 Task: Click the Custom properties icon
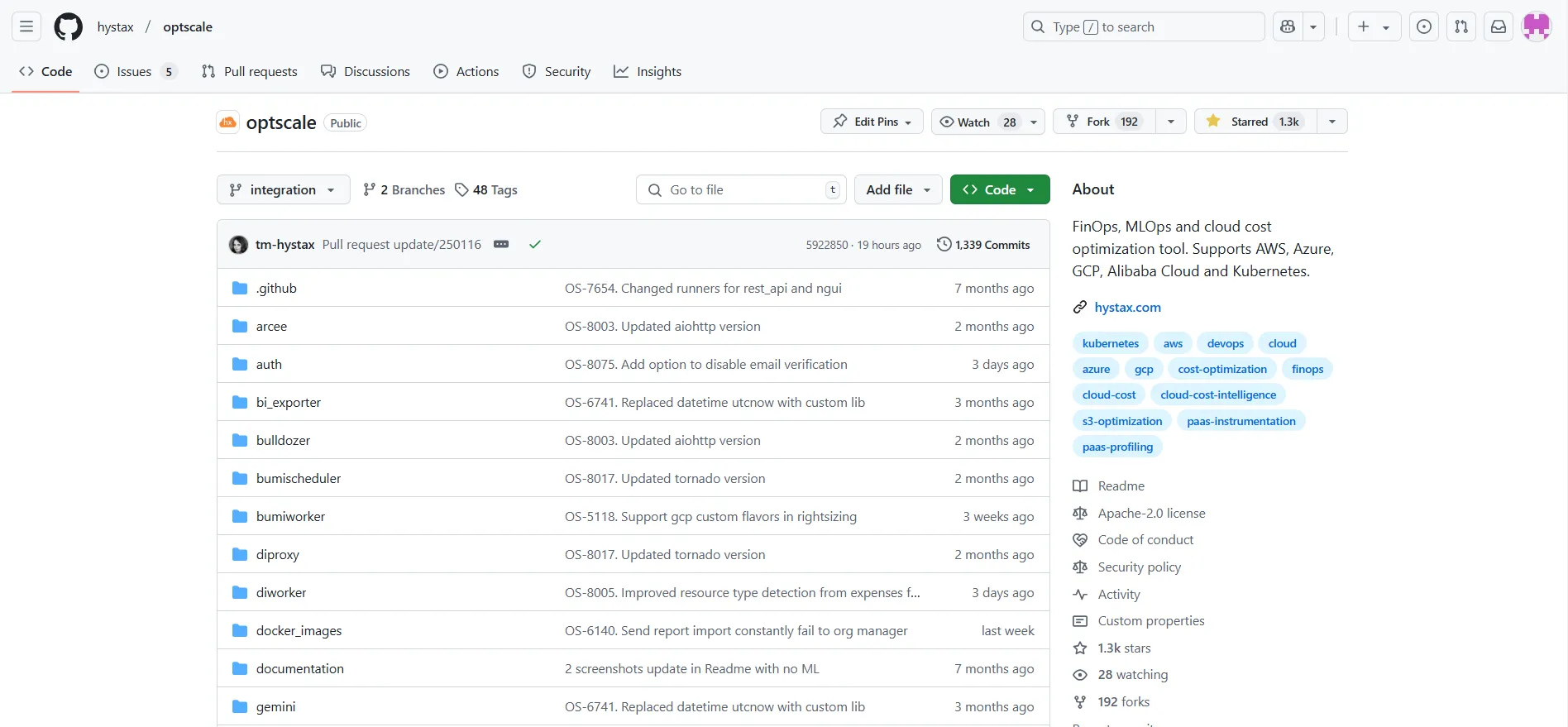[x=1080, y=621]
